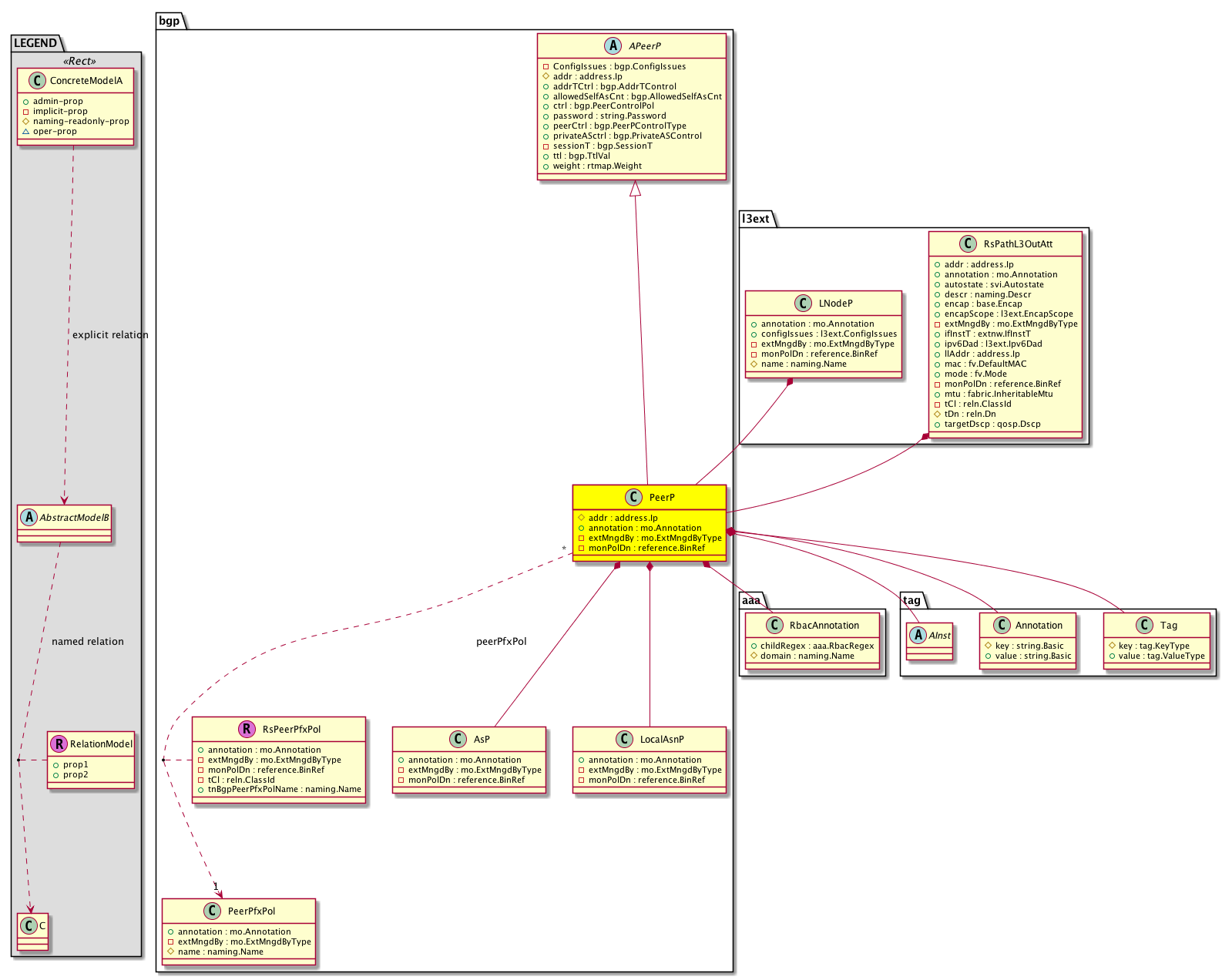Viewport: 1232px width, 980px height.
Task: Click the 'C' icon of RbacAnnotation class
Action: click(x=774, y=625)
